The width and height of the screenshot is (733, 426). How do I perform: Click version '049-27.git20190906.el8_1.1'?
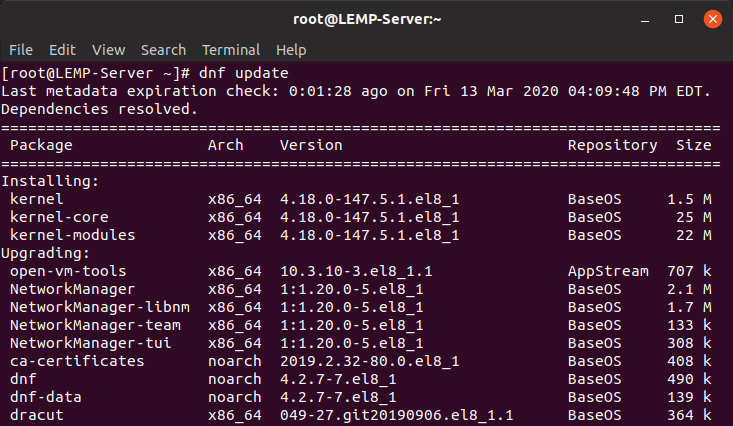tap(397, 415)
